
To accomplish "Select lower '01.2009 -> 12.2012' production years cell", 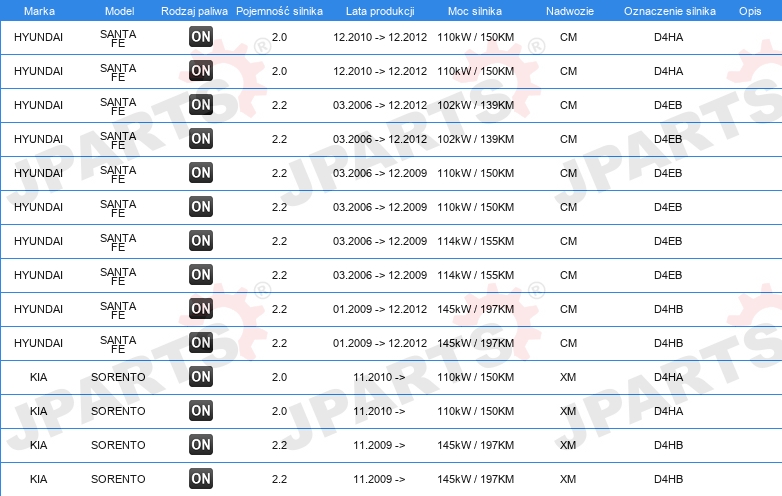I will point(380,343).
